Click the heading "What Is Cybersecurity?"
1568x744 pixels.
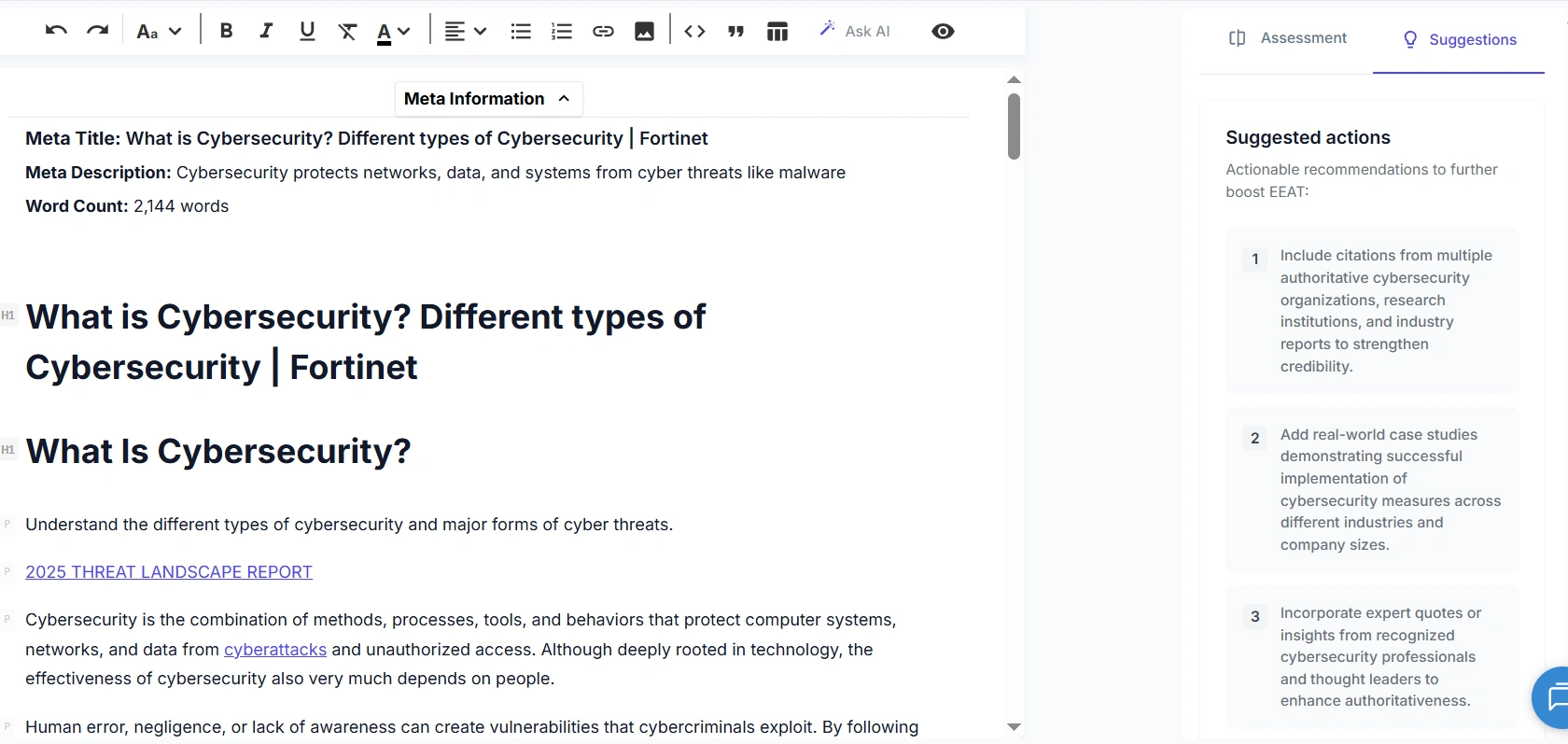[x=218, y=451]
